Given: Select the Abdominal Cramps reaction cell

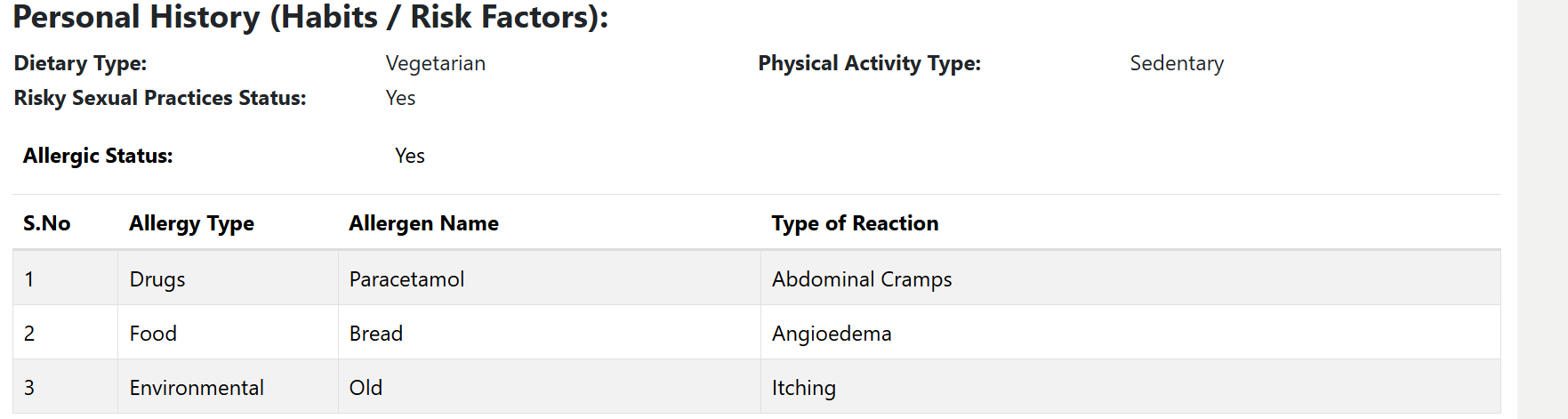Looking at the screenshot, I should point(861,280).
